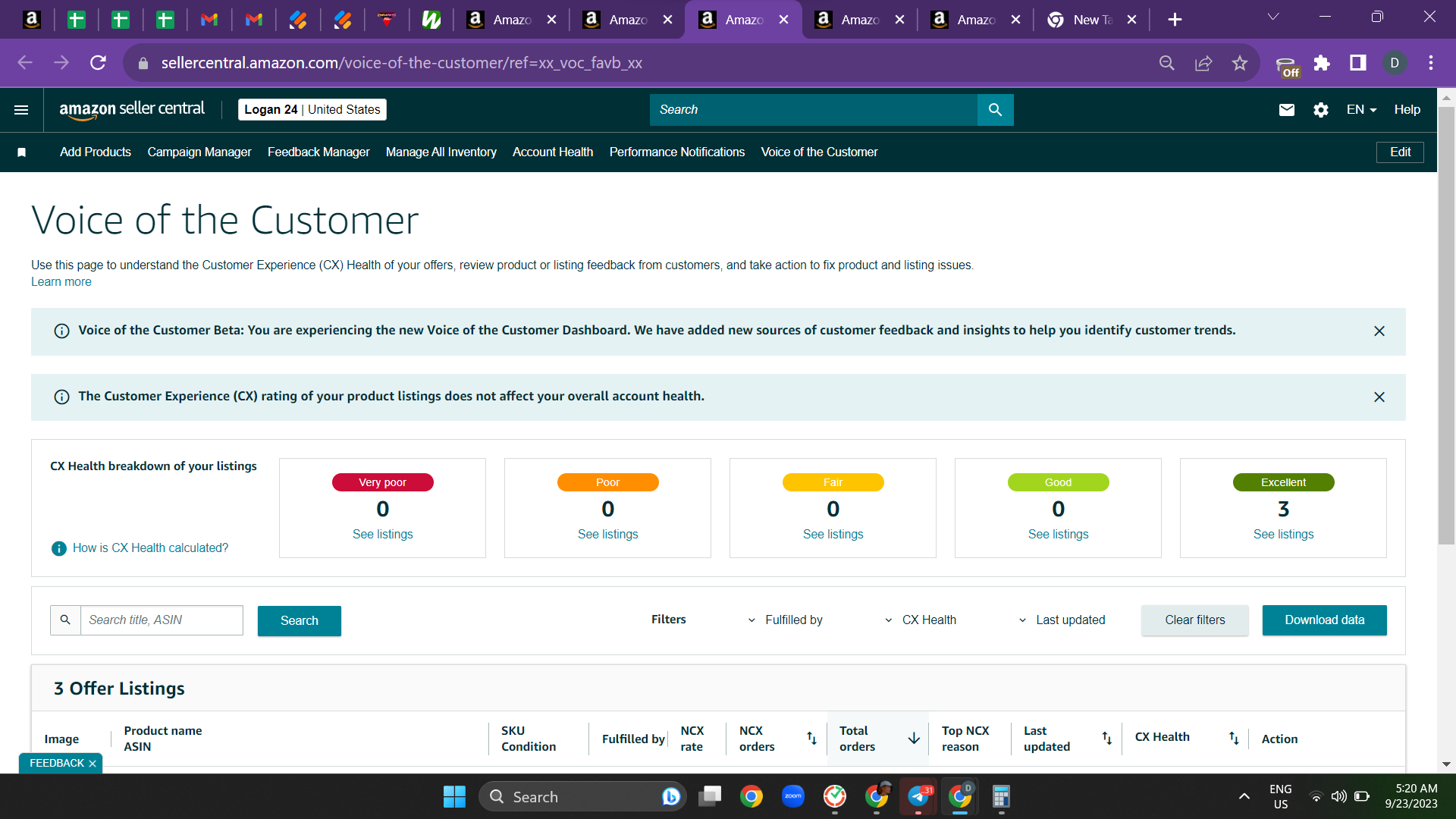The width and height of the screenshot is (1456, 819).
Task: Open Manage All Inventory
Action: click(441, 152)
